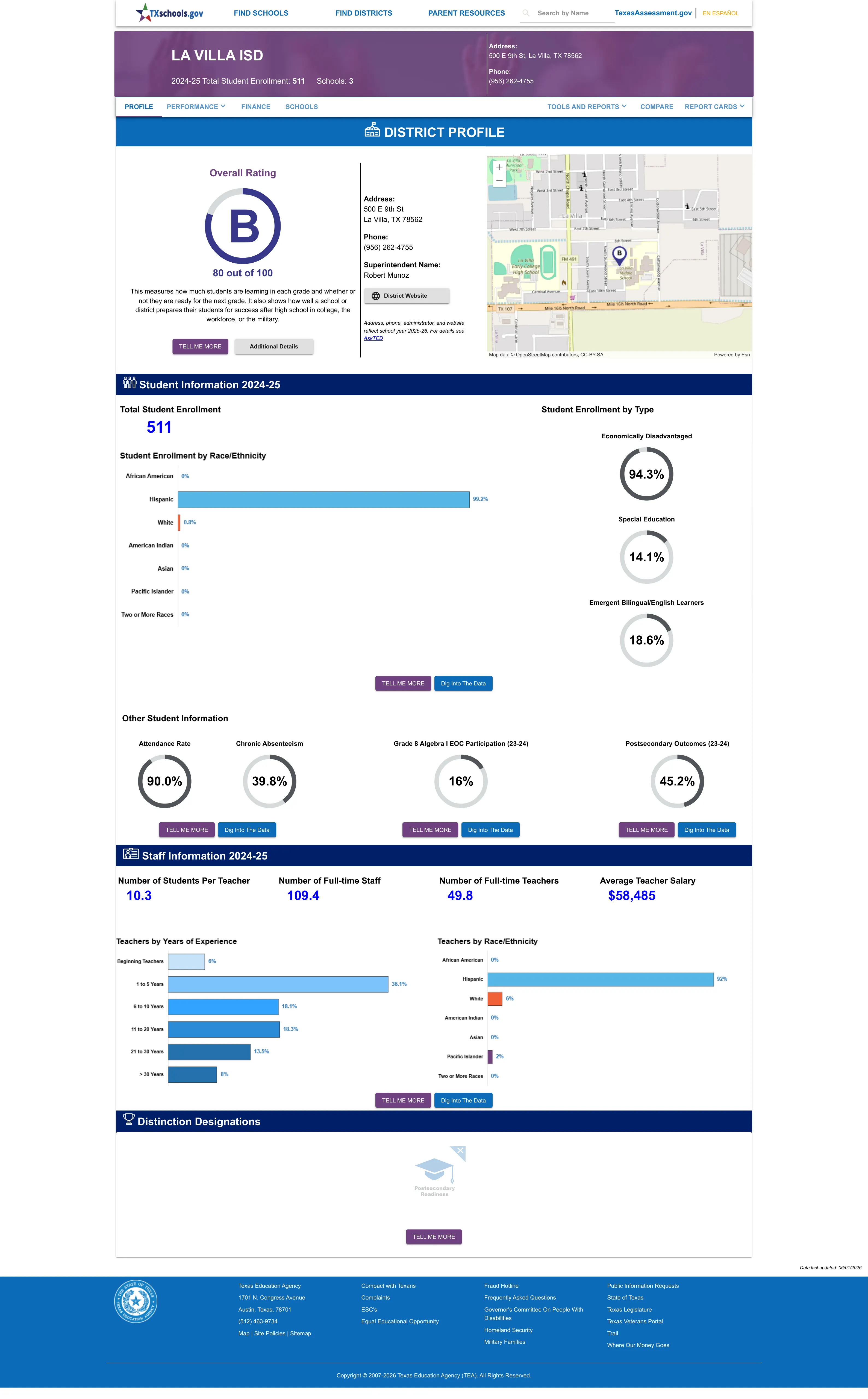Click the map zoom out minus button
Image resolution: width=868 pixels, height=1399 pixels.
499,180
